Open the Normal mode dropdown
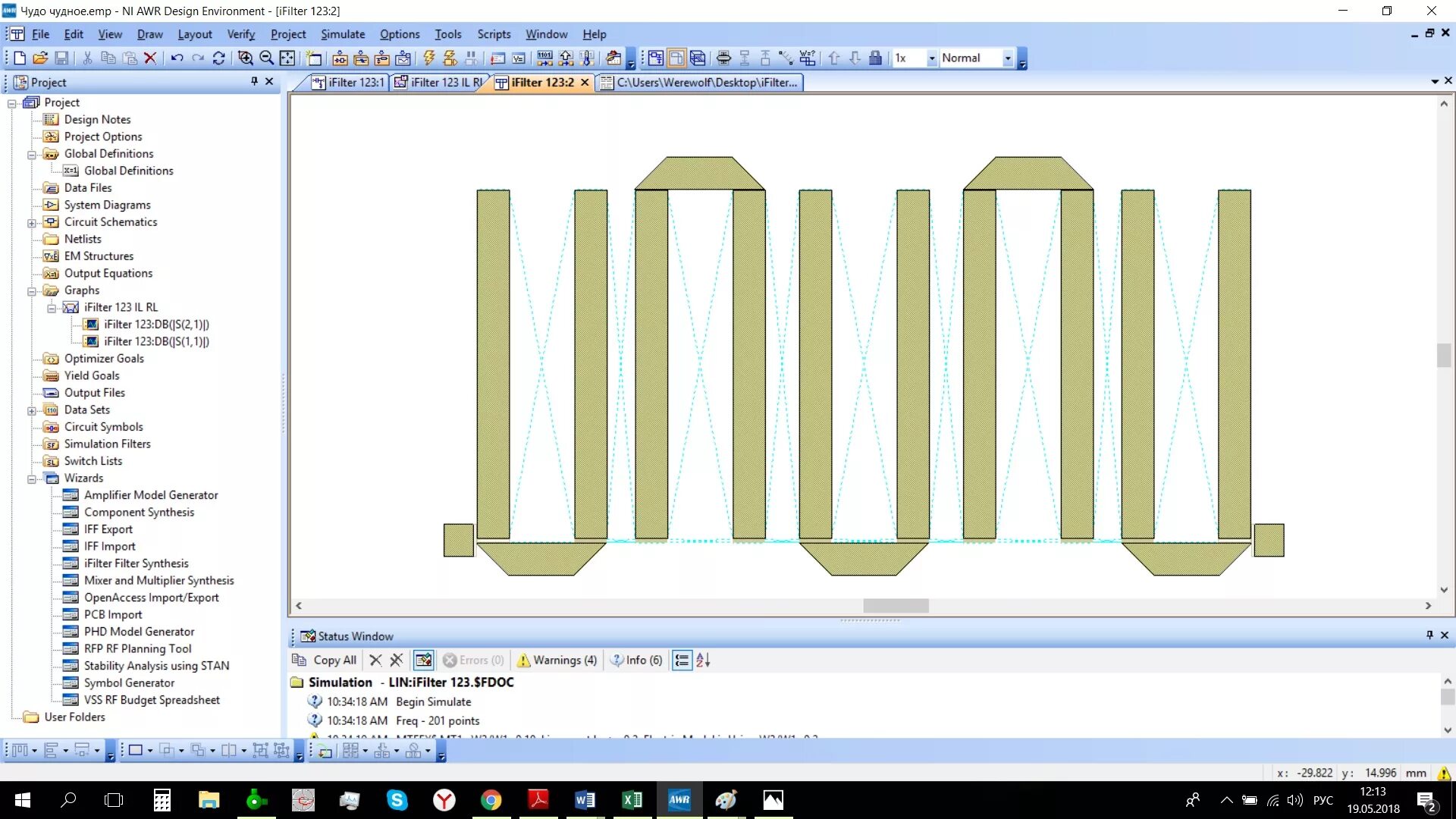The height and width of the screenshot is (819, 1456). [1007, 58]
